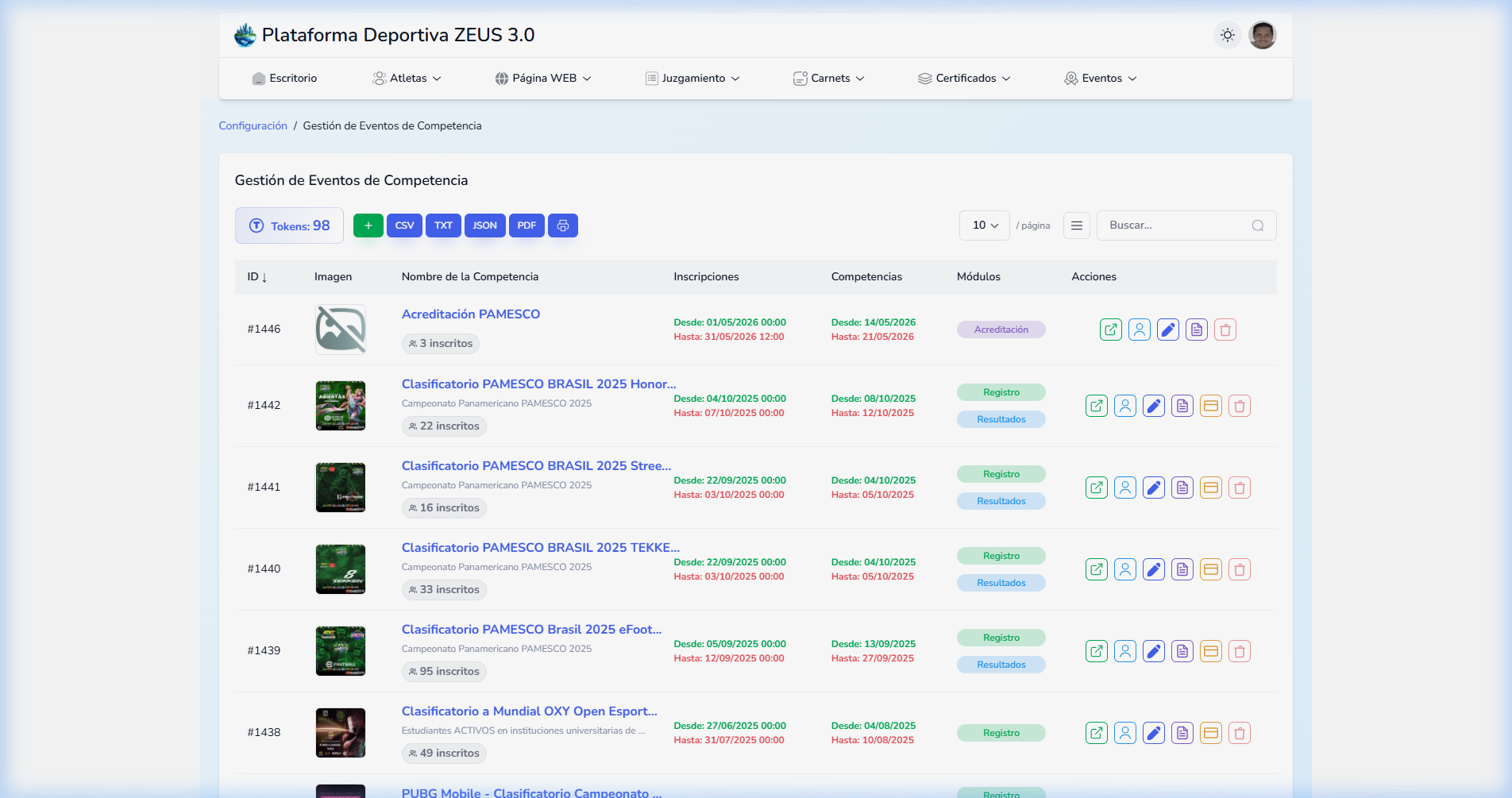
Task: Edit event #1439 with the pencil icon
Action: point(1154,651)
